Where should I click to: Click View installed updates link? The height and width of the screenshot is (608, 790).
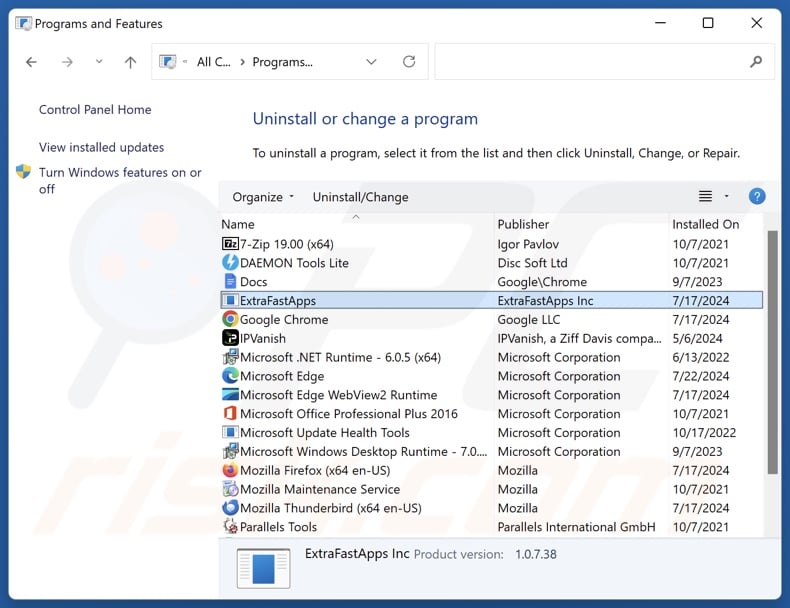click(101, 147)
